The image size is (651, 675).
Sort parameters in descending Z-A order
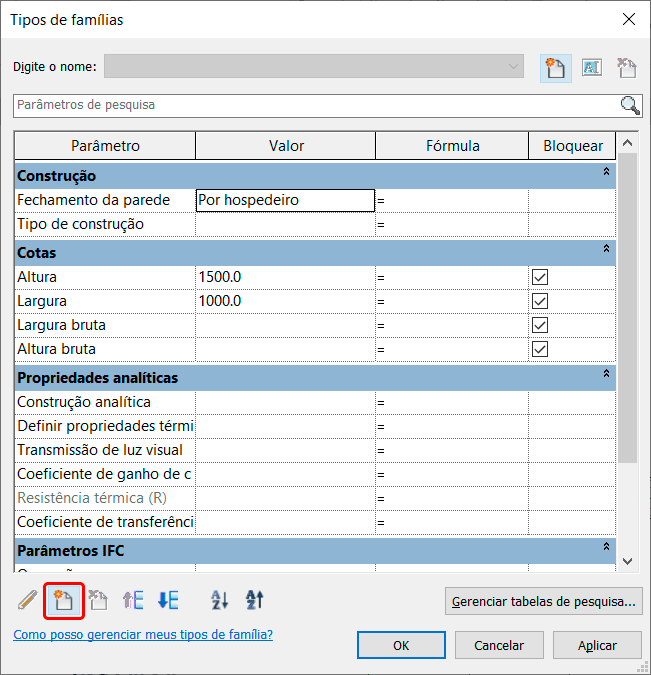[x=255, y=600]
